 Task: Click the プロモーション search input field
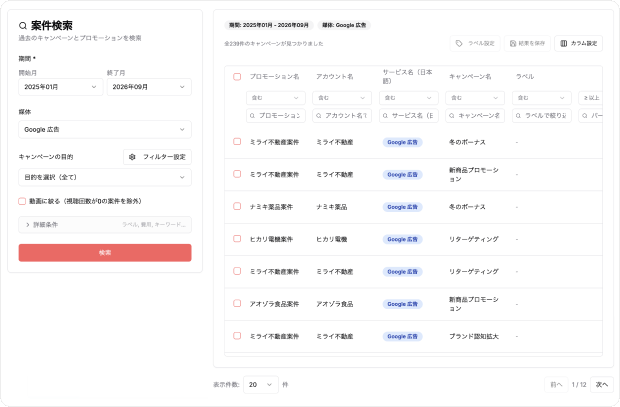(276, 116)
